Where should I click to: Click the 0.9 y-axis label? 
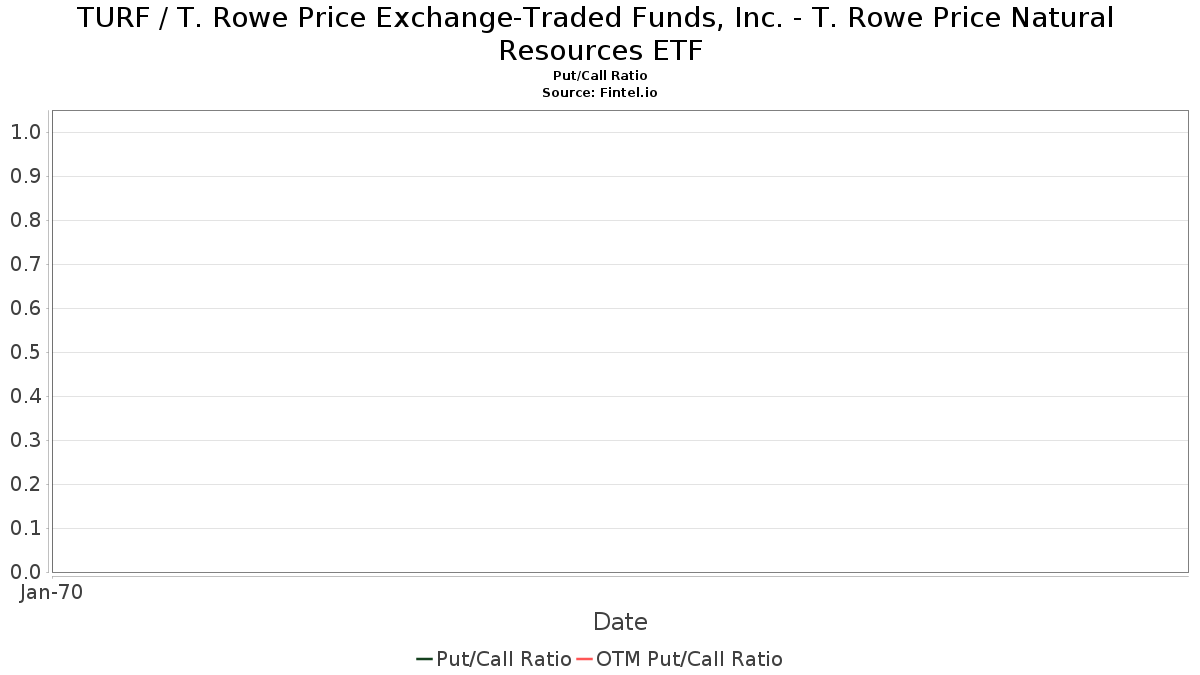coord(25,176)
